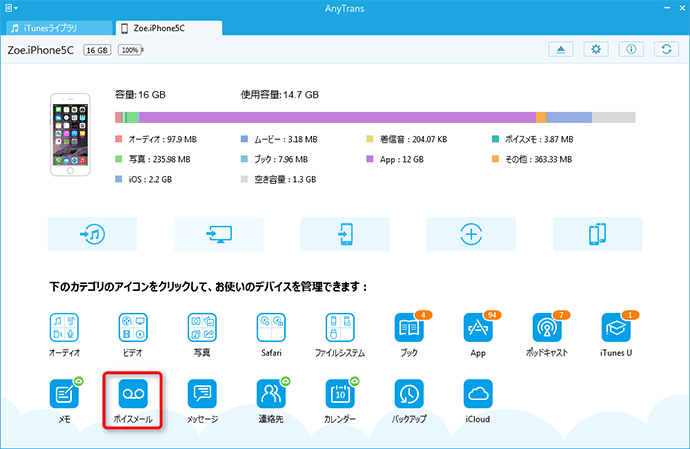This screenshot has width=690, height=449.
Task: Click the eject device button
Action: coord(561,49)
